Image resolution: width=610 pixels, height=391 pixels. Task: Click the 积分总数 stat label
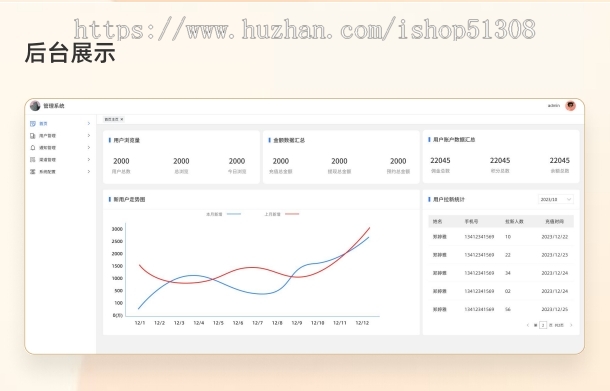tap(500, 171)
